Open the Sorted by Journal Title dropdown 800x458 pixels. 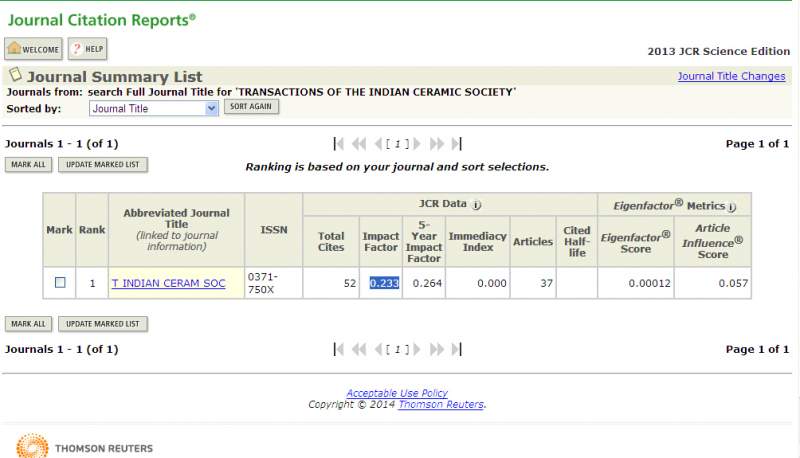coord(154,108)
